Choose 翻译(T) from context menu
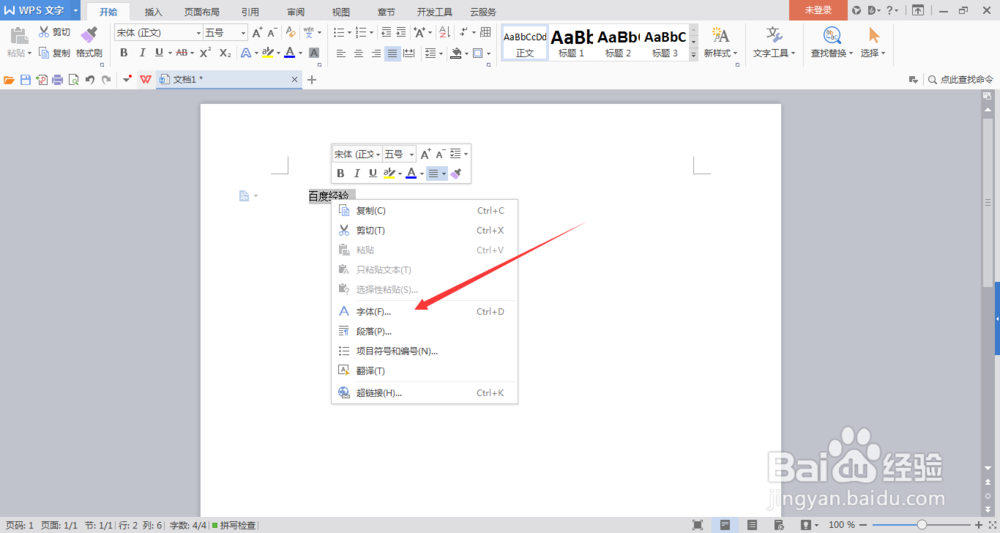Viewport: 1000px width, 533px height. tap(425, 370)
